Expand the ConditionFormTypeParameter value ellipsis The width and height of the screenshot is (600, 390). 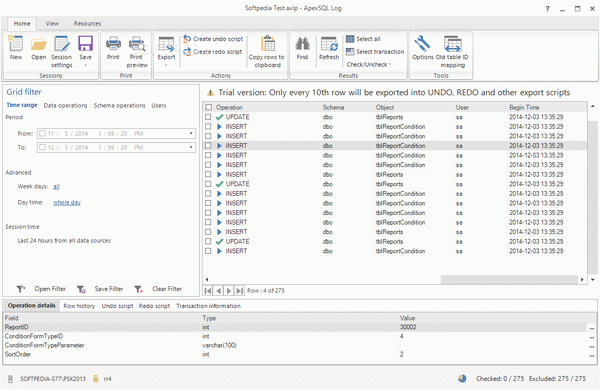(x=592, y=346)
